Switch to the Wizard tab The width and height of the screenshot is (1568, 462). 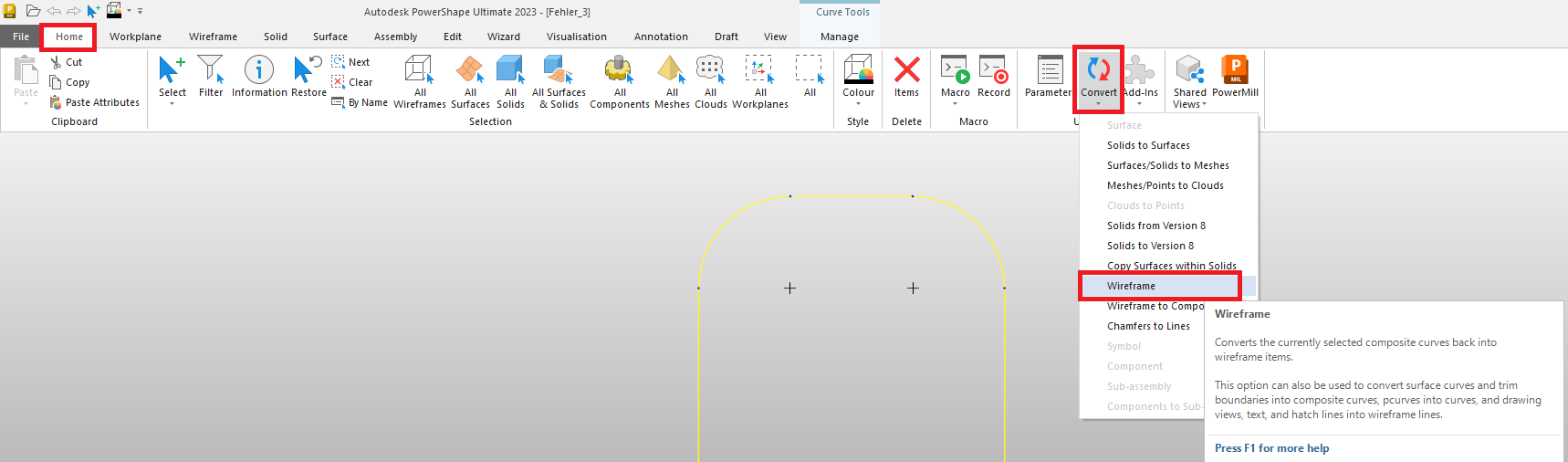504,37
